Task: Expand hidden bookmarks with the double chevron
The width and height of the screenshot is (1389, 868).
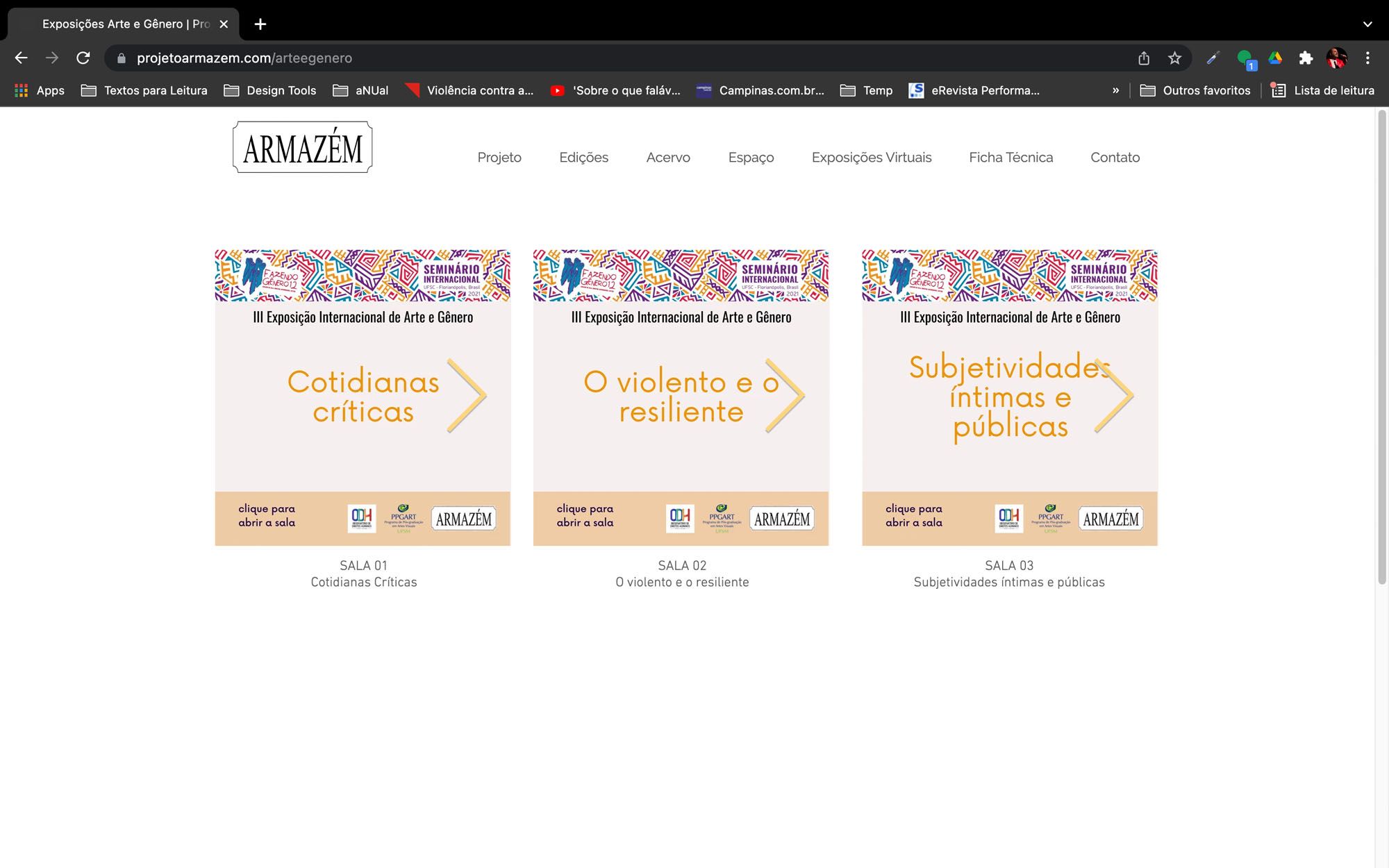Action: (1115, 90)
